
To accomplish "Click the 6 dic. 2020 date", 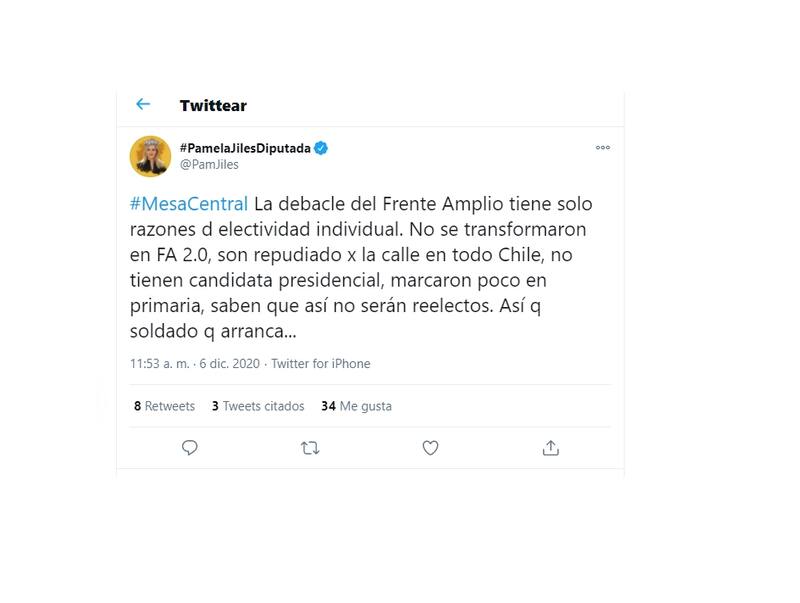I will pos(229,364).
